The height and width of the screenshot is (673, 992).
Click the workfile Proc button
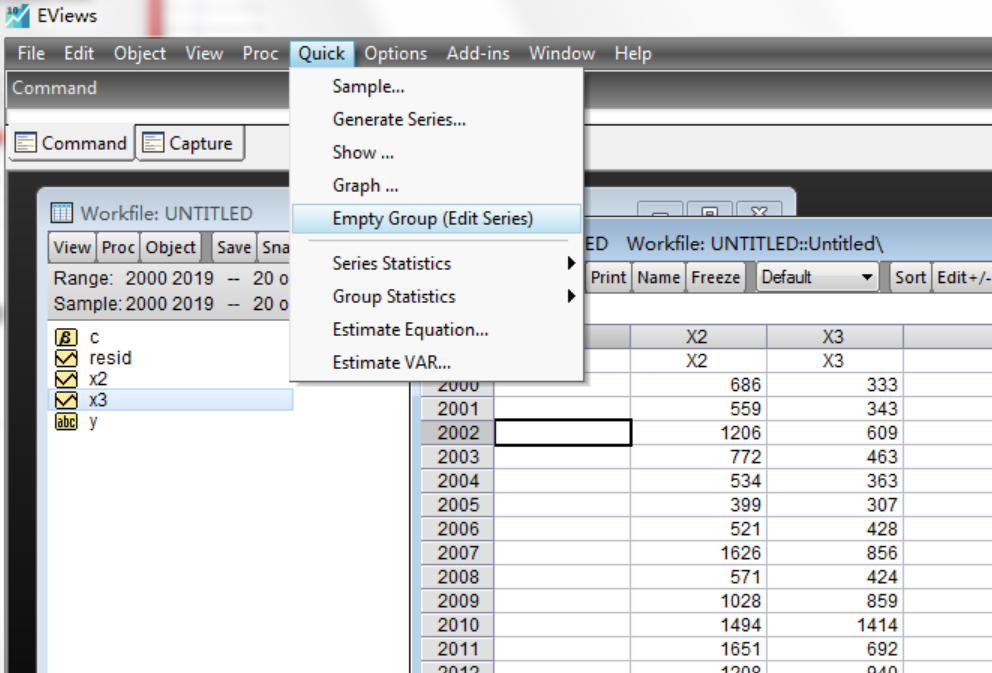[x=118, y=247]
